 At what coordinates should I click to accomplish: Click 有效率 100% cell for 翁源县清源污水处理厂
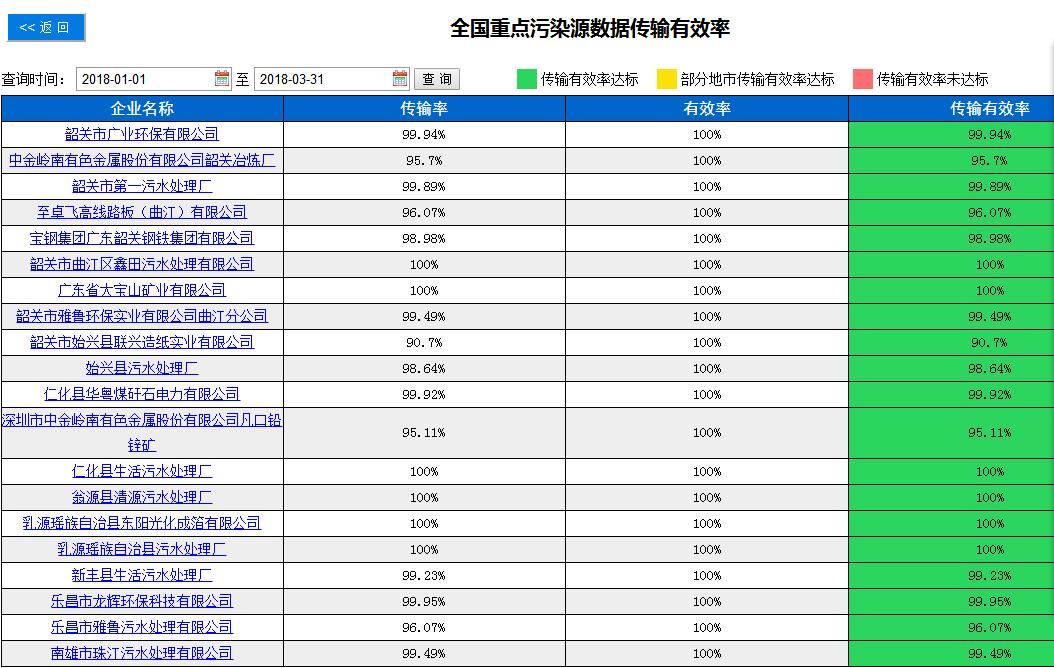[x=707, y=498]
